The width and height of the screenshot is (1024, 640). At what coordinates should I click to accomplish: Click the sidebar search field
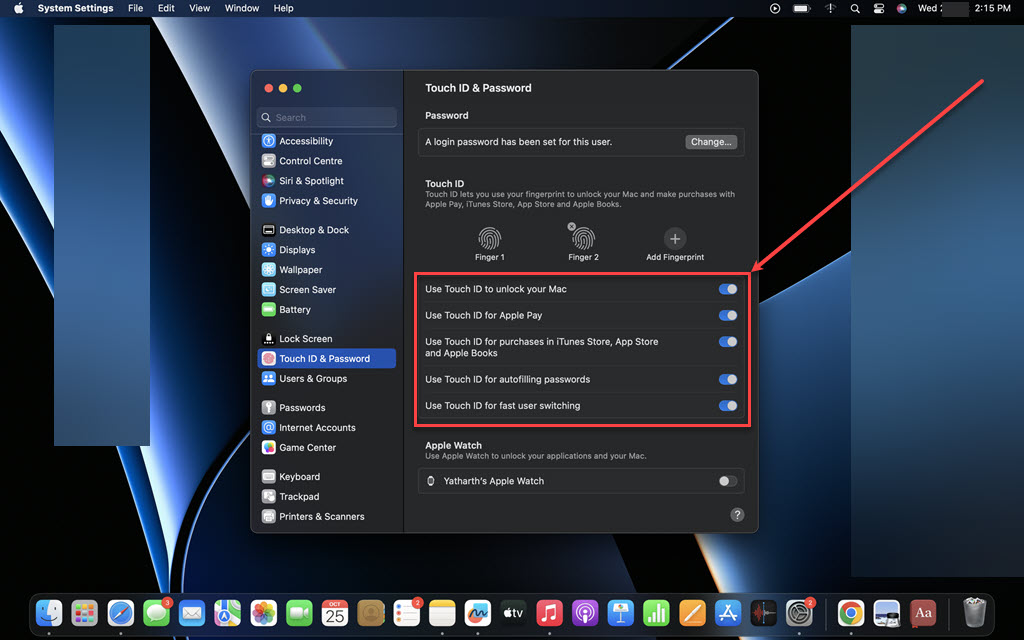[326, 117]
